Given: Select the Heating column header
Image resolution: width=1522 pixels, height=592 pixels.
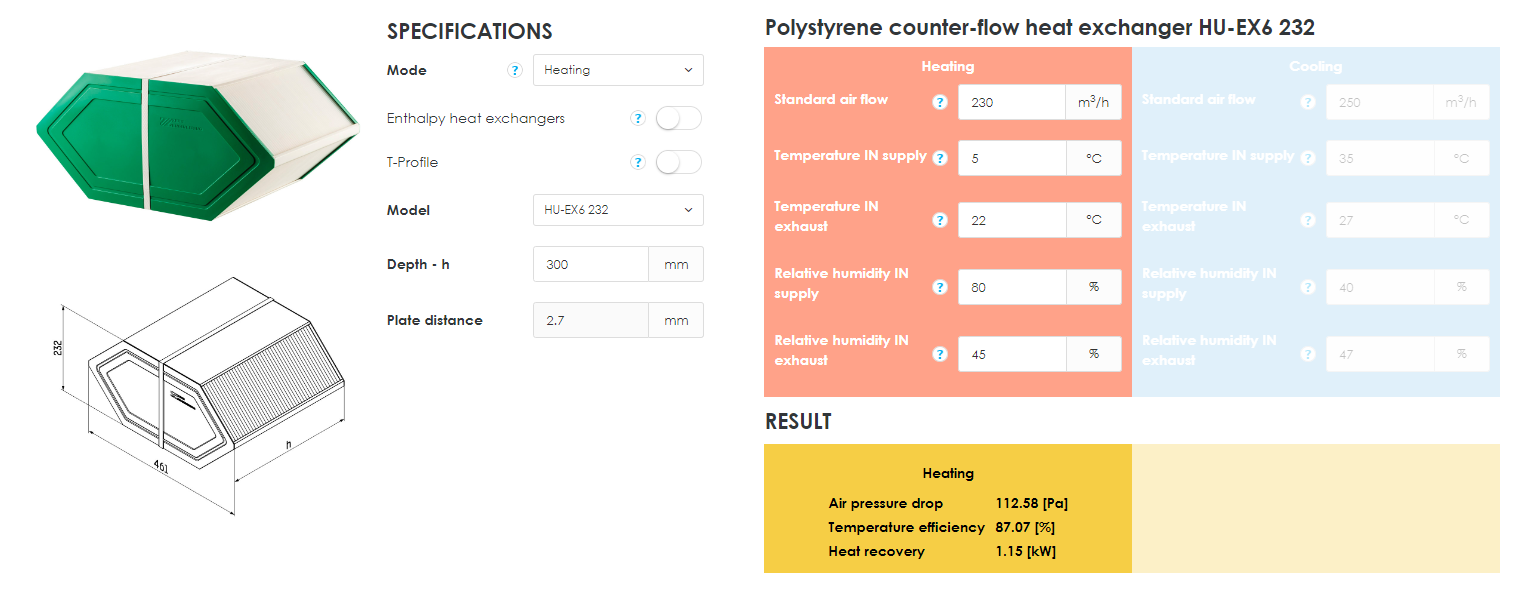Looking at the screenshot, I should 947,66.
